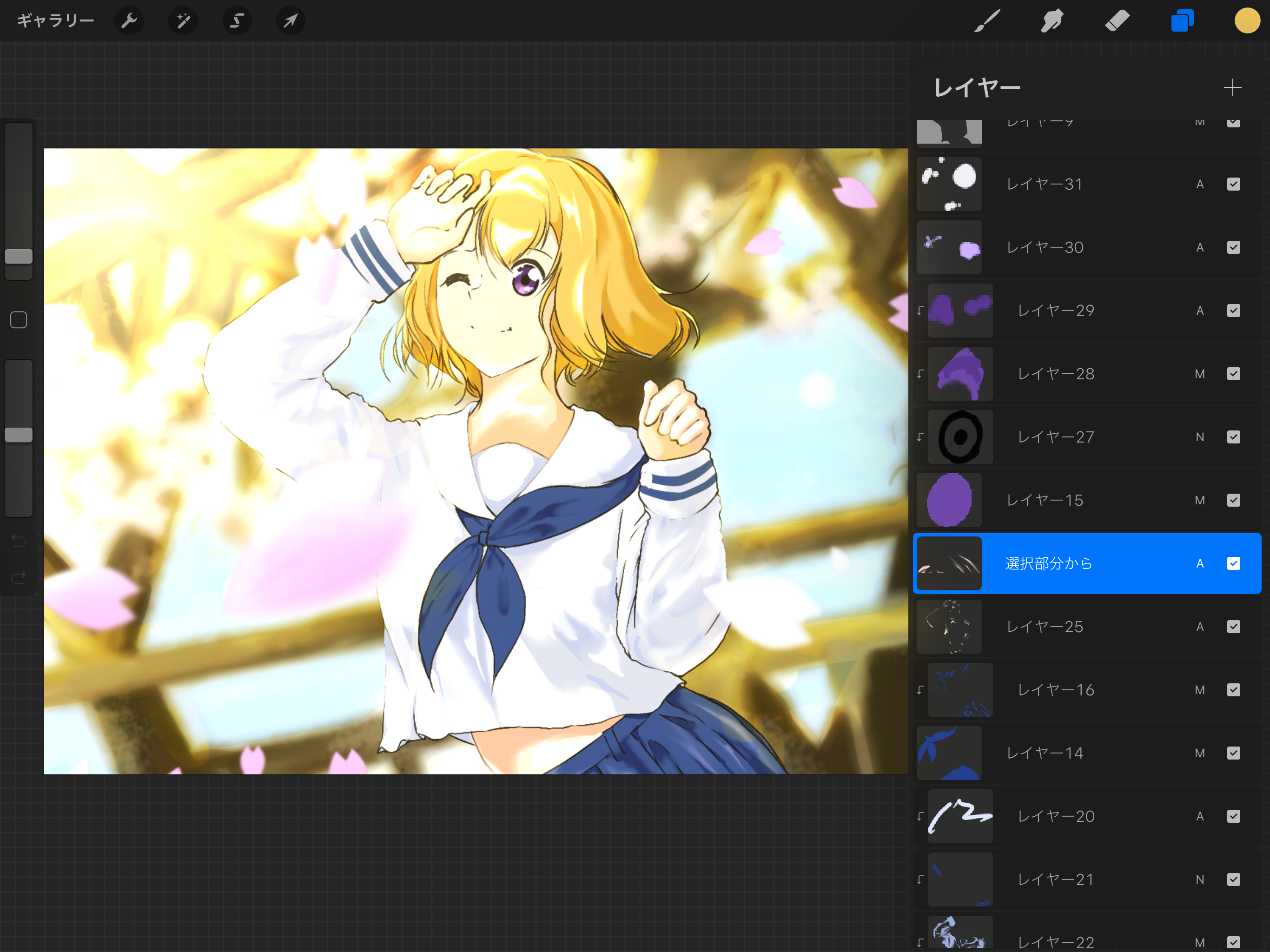
Task: Tap the square modify button in sidebar
Action: 19,320
